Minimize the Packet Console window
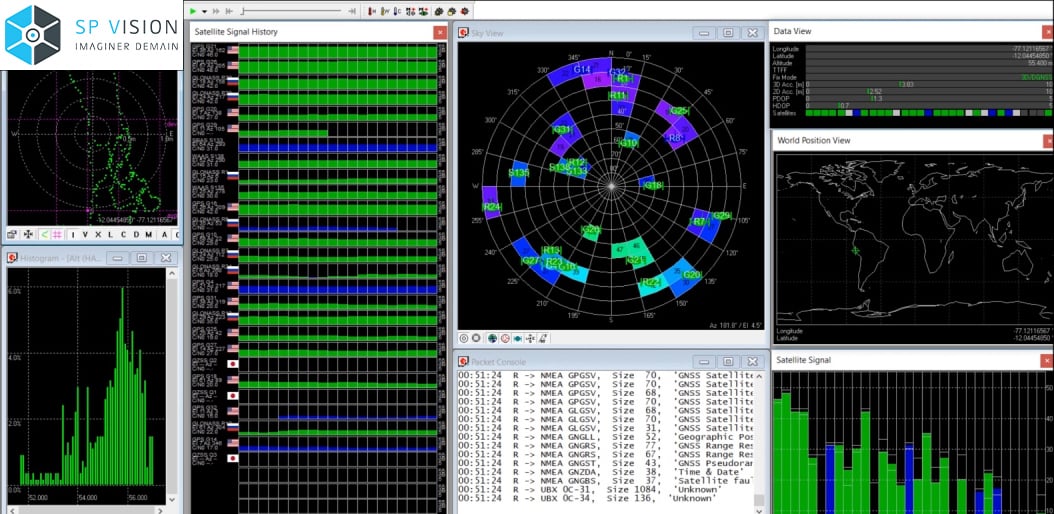 pos(706,360)
